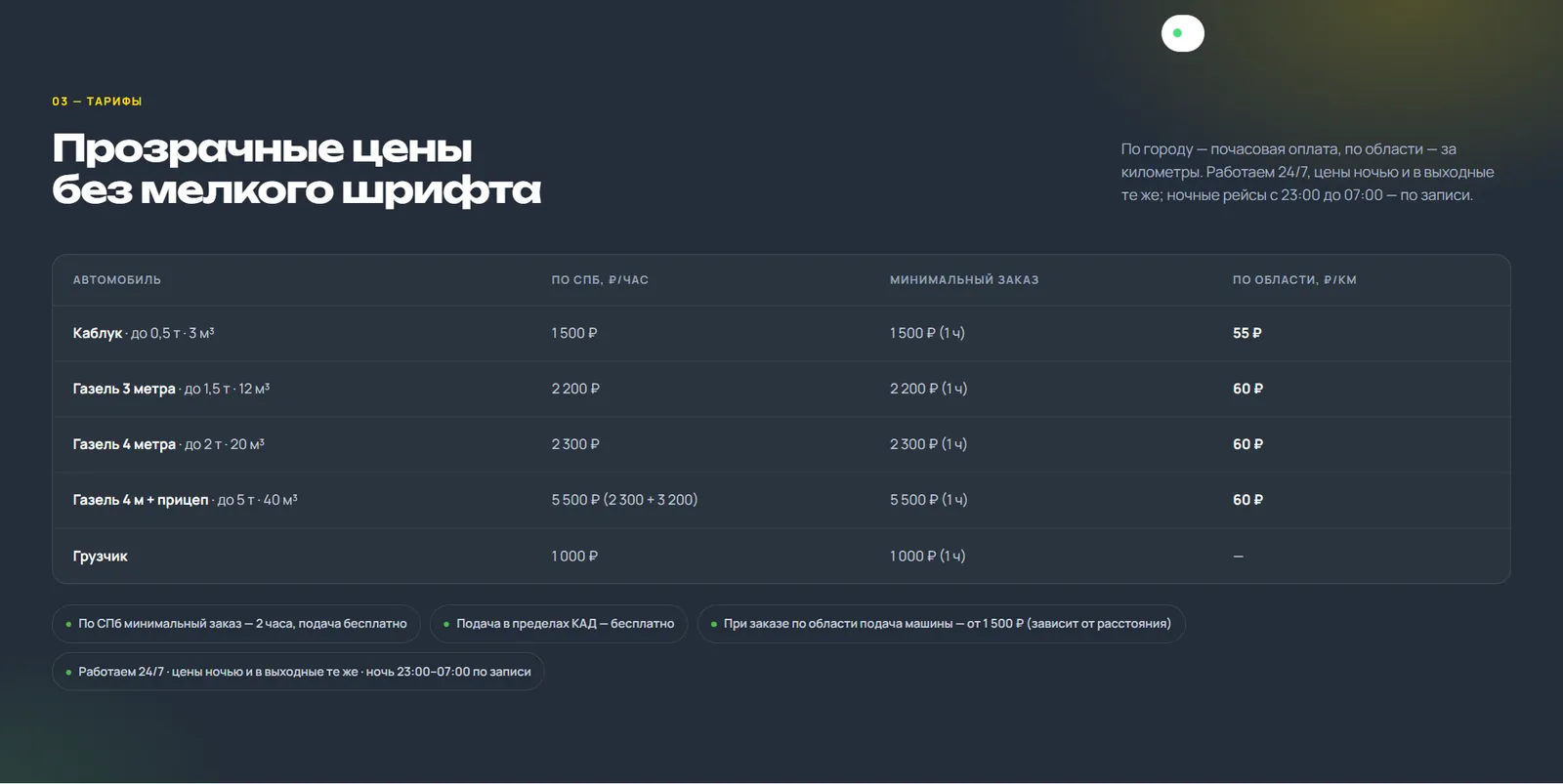Click the paragraph starting "По городу — почасовая оплата"
The image size is (1563, 784).
[1307, 172]
